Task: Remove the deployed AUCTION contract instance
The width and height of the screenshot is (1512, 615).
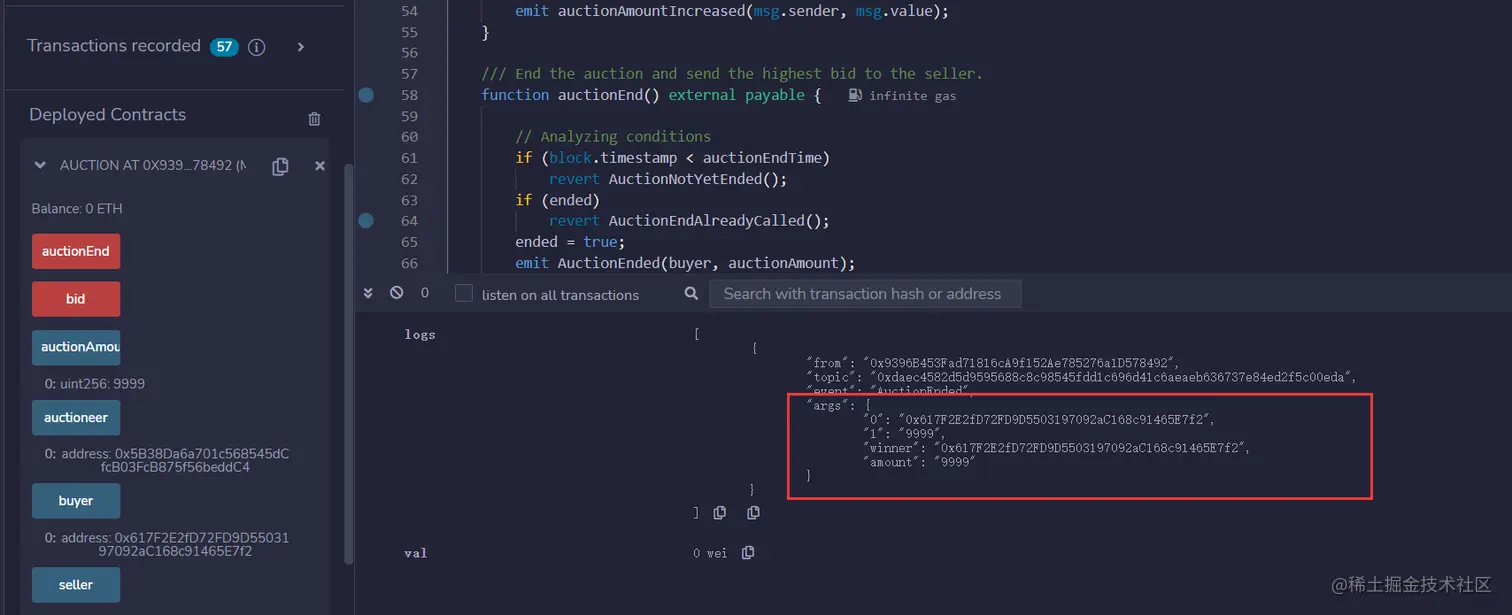Action: (x=320, y=166)
